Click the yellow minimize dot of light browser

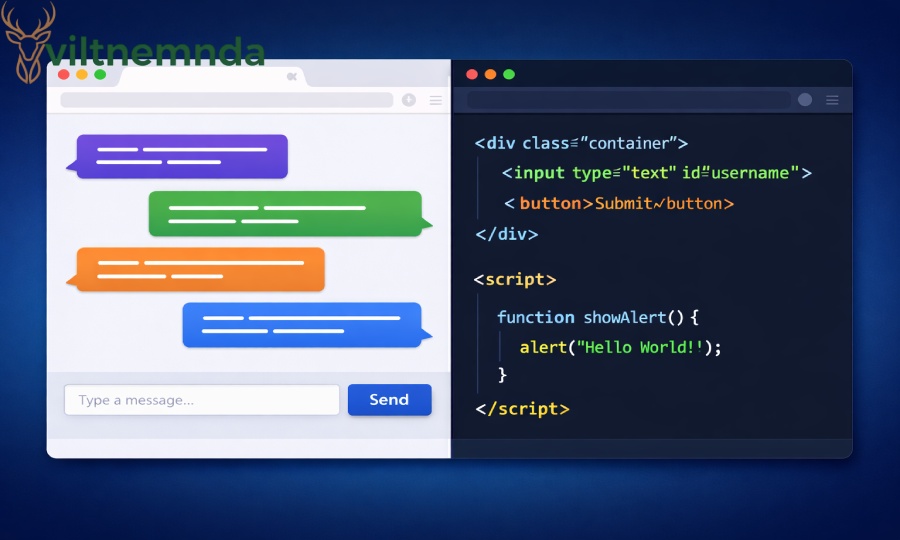(82, 74)
